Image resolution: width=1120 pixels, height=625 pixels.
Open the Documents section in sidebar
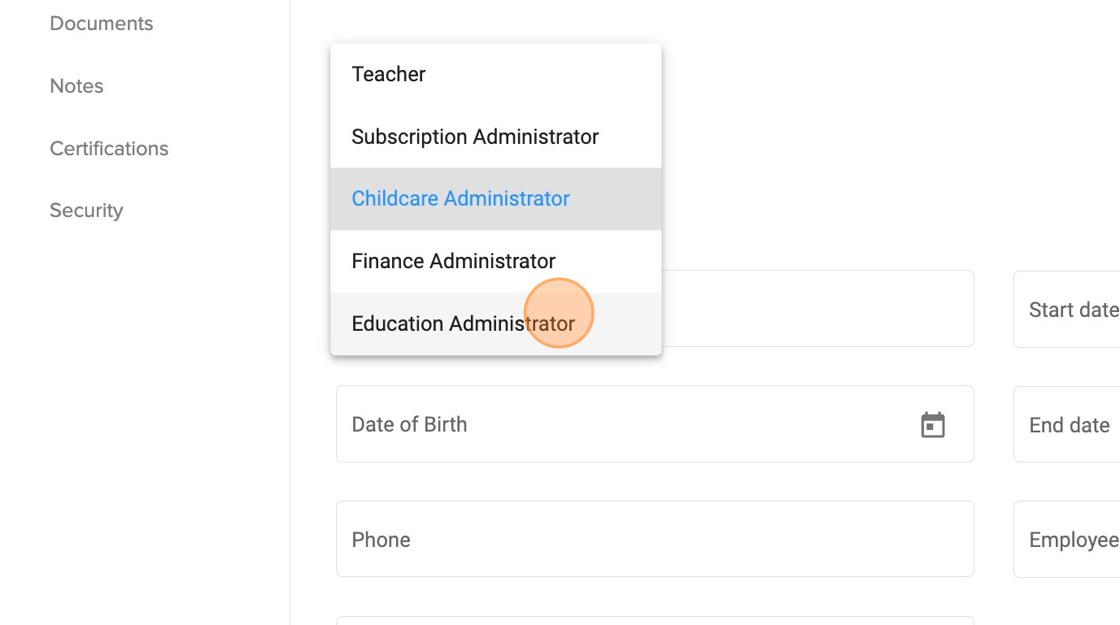[x=101, y=23]
